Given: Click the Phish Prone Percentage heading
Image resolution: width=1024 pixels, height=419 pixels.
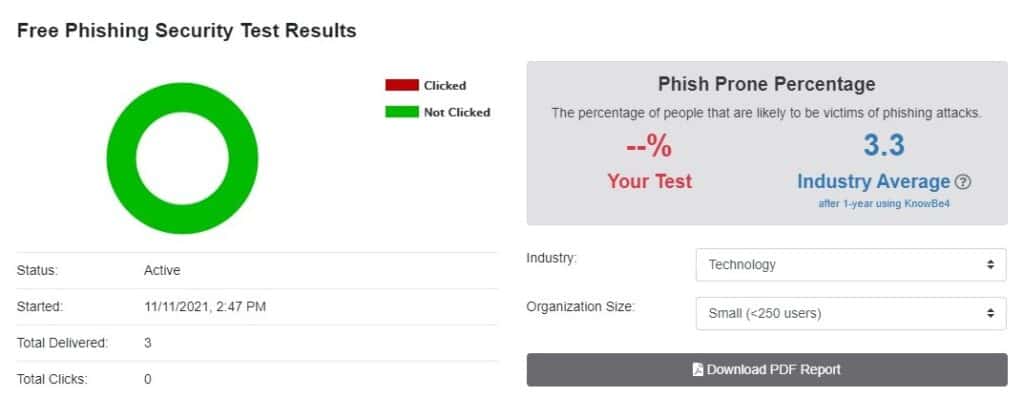Looking at the screenshot, I should tap(766, 84).
